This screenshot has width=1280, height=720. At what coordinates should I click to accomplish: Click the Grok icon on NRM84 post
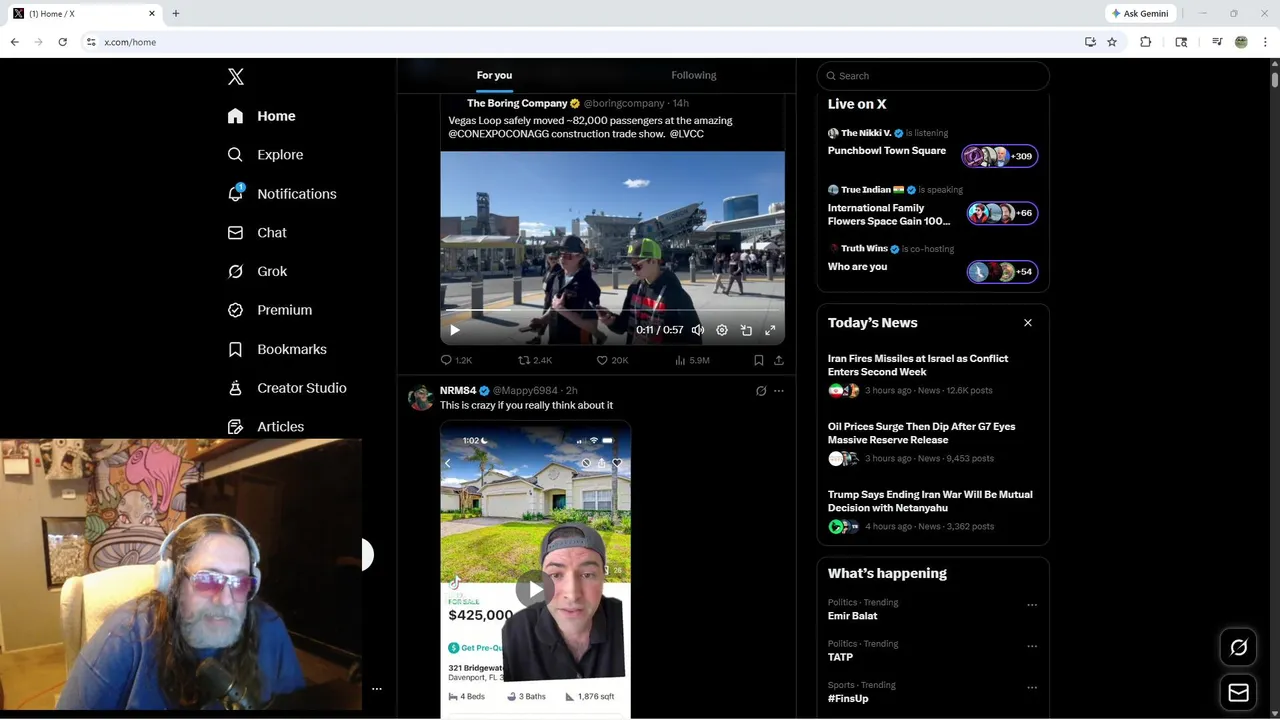(x=761, y=391)
